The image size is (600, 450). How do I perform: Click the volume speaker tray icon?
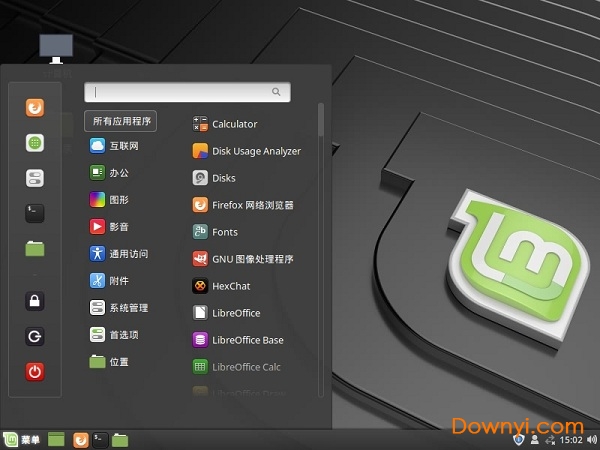coord(592,440)
